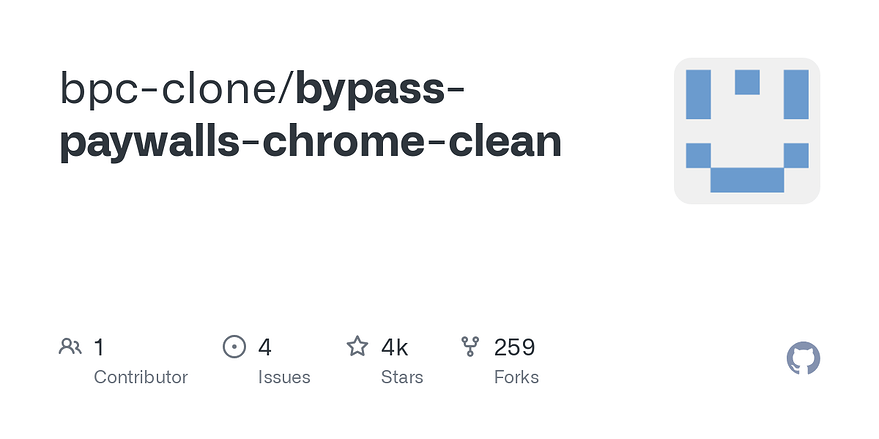Click the Contributor people icon
Image resolution: width=879 pixels, height=439 pixels.
point(70,347)
